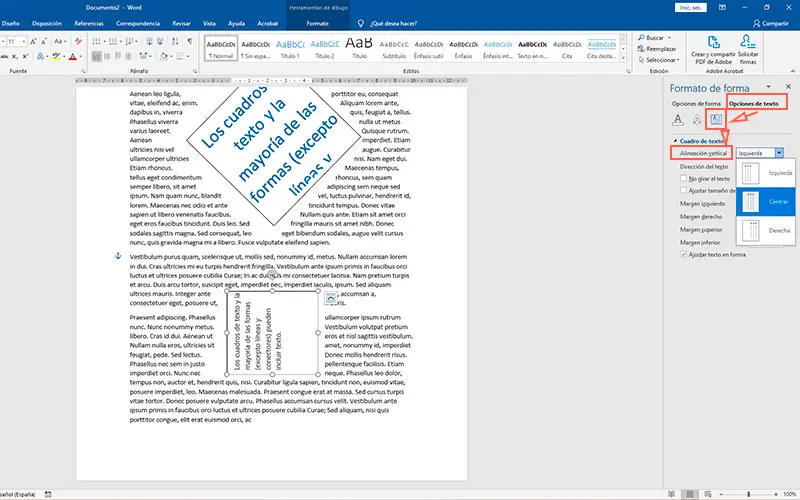Open the Text Effects icon
The image size is (800, 500).
pos(697,120)
